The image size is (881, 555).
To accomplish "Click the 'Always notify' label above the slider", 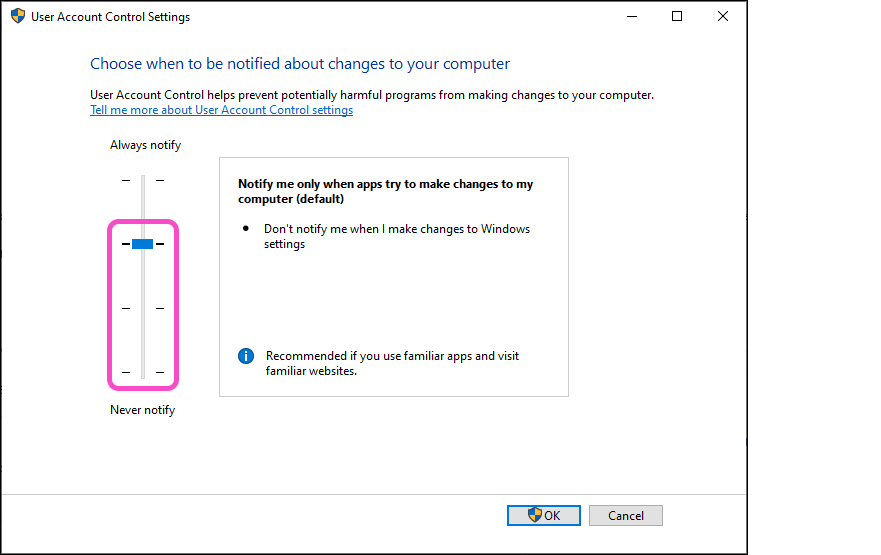I will (x=145, y=145).
